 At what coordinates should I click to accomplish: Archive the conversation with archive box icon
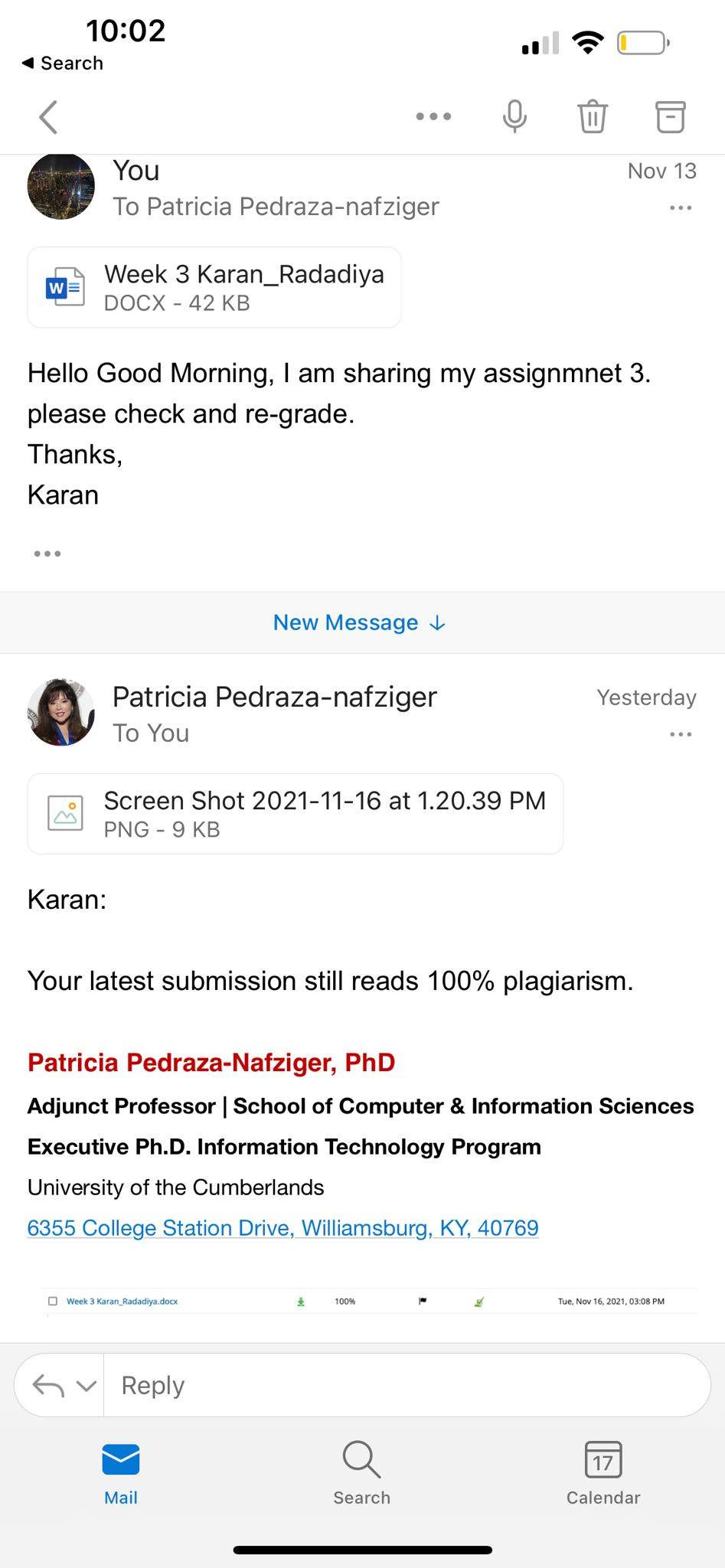(x=670, y=117)
